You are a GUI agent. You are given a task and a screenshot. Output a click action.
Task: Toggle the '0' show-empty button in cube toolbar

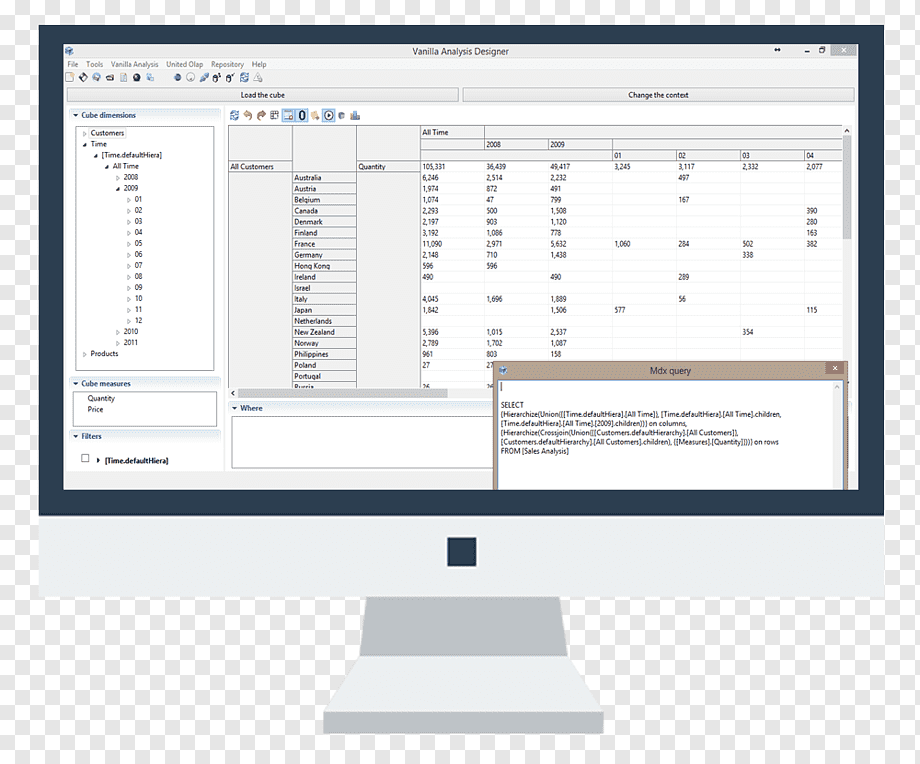pos(302,116)
